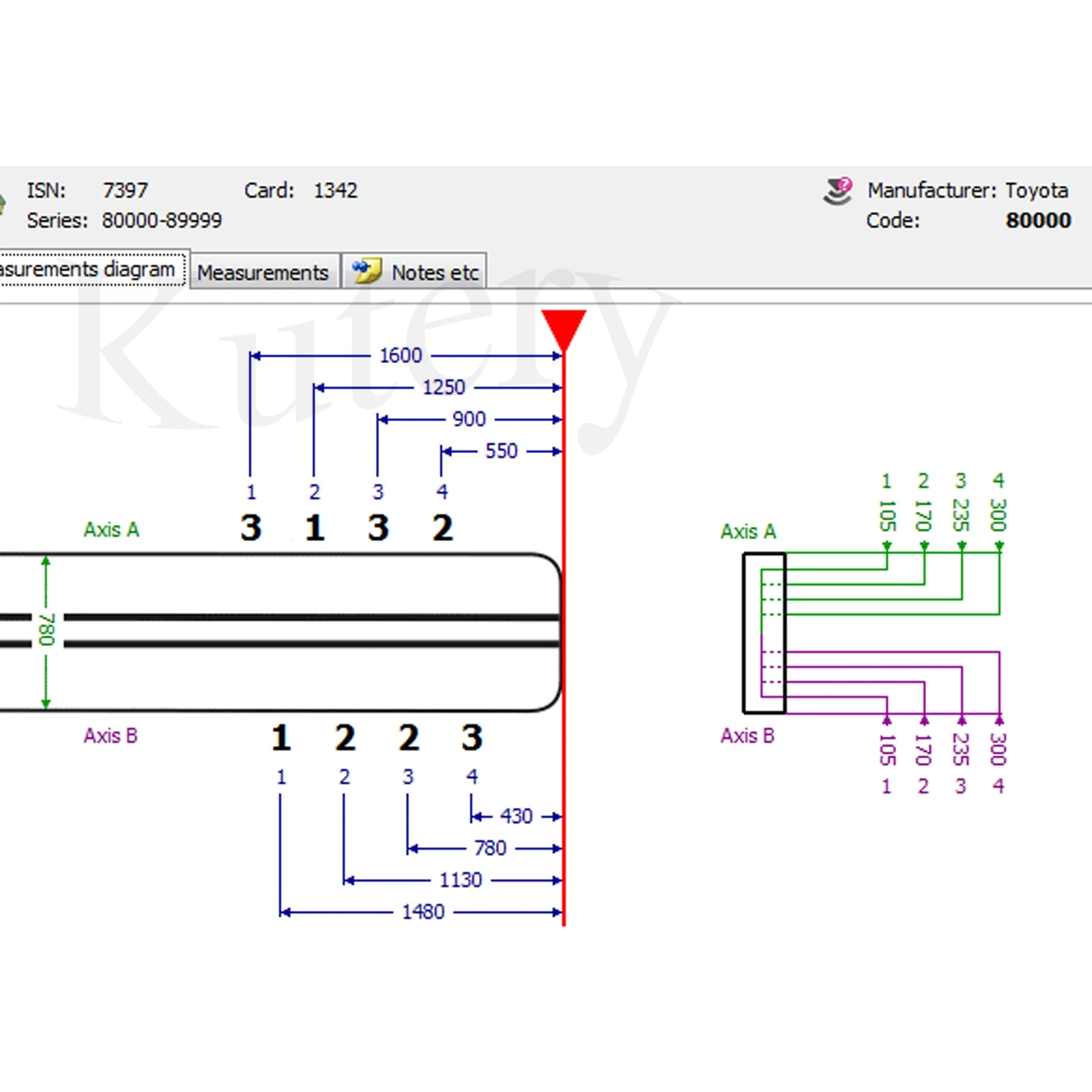Click the green 105 depth value on Axis A

pos(887,516)
